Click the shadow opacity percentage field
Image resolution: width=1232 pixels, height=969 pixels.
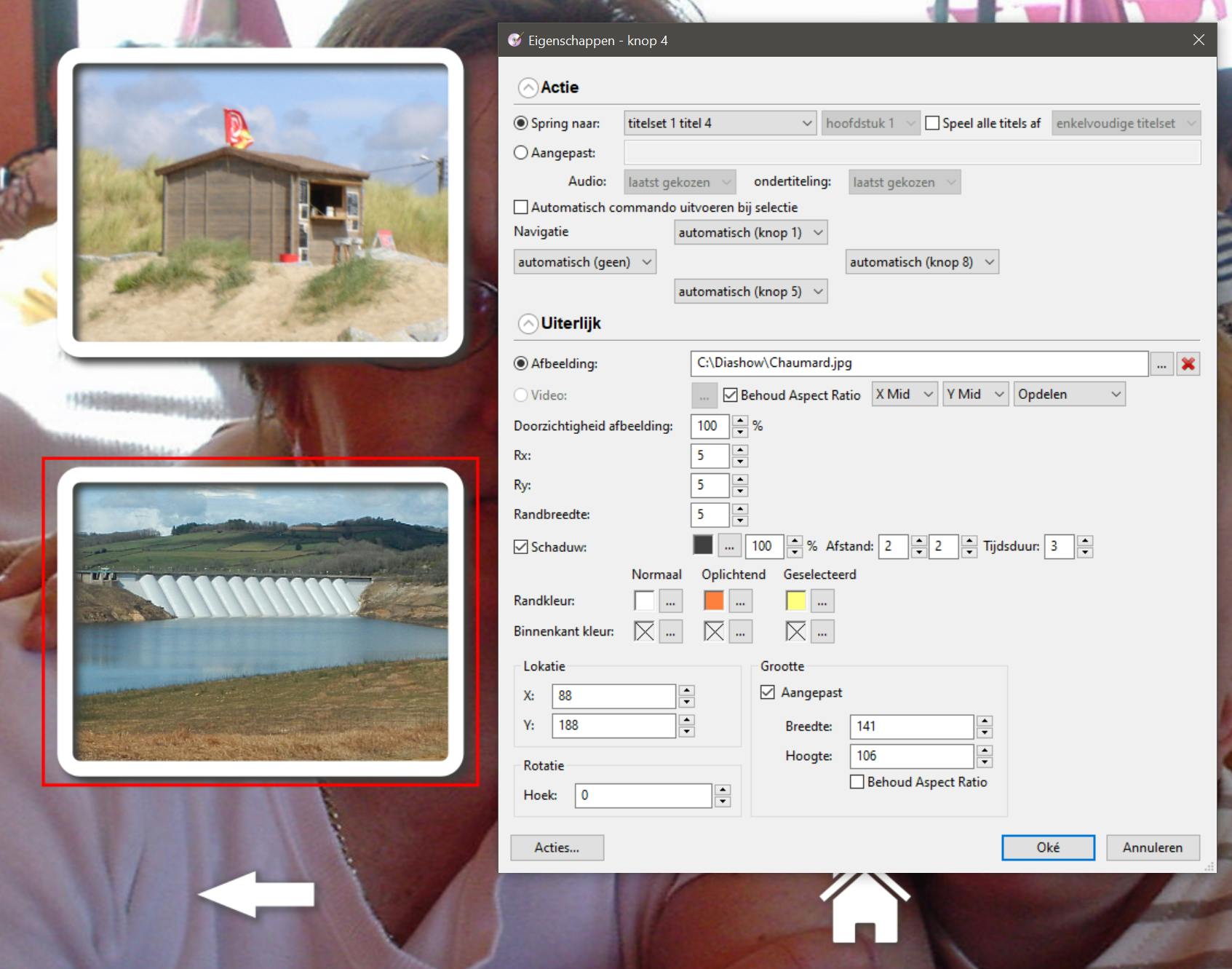pyautogui.click(x=764, y=546)
